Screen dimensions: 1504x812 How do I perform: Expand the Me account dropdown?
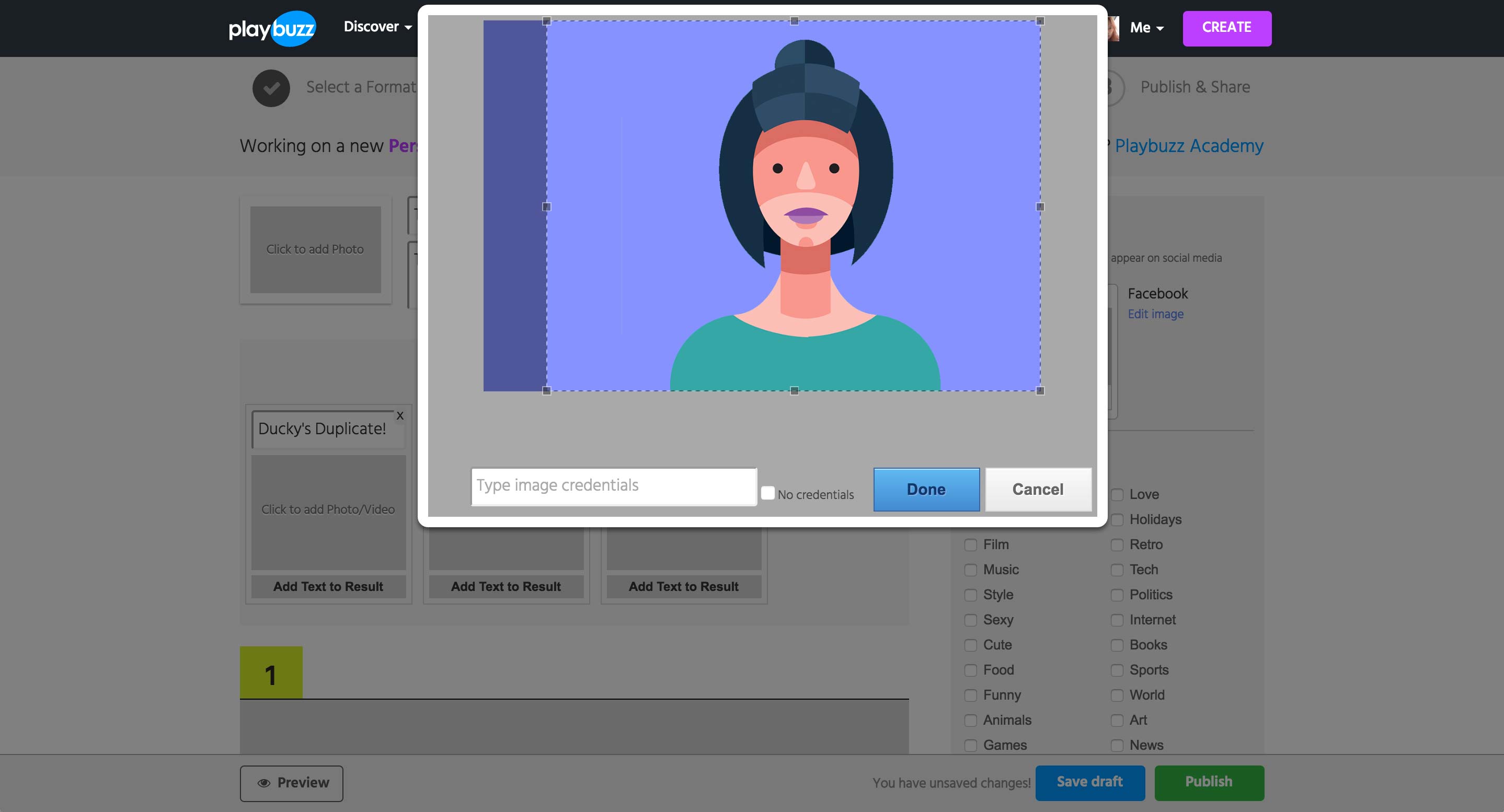[1146, 28]
